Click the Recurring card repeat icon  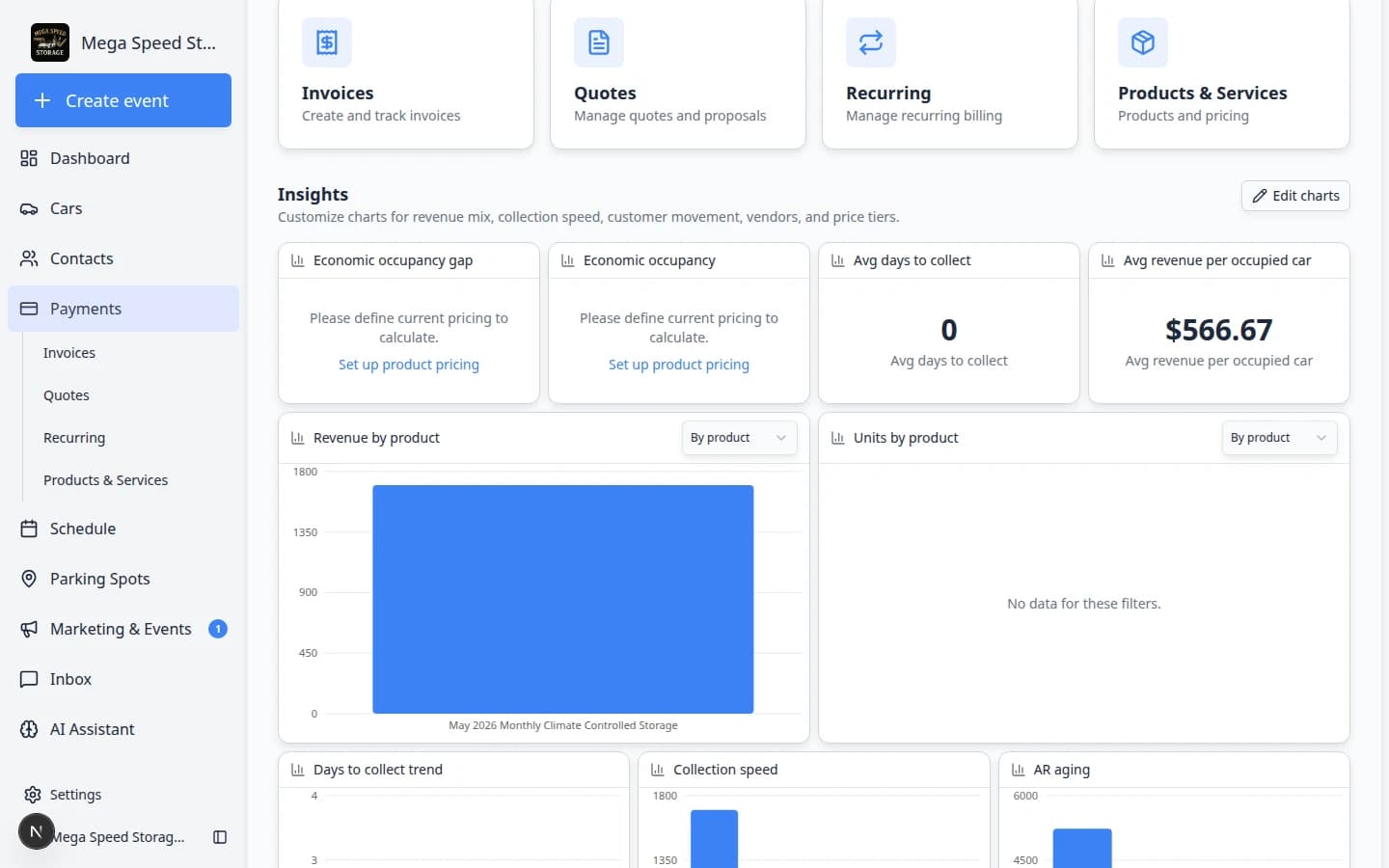[x=871, y=42]
